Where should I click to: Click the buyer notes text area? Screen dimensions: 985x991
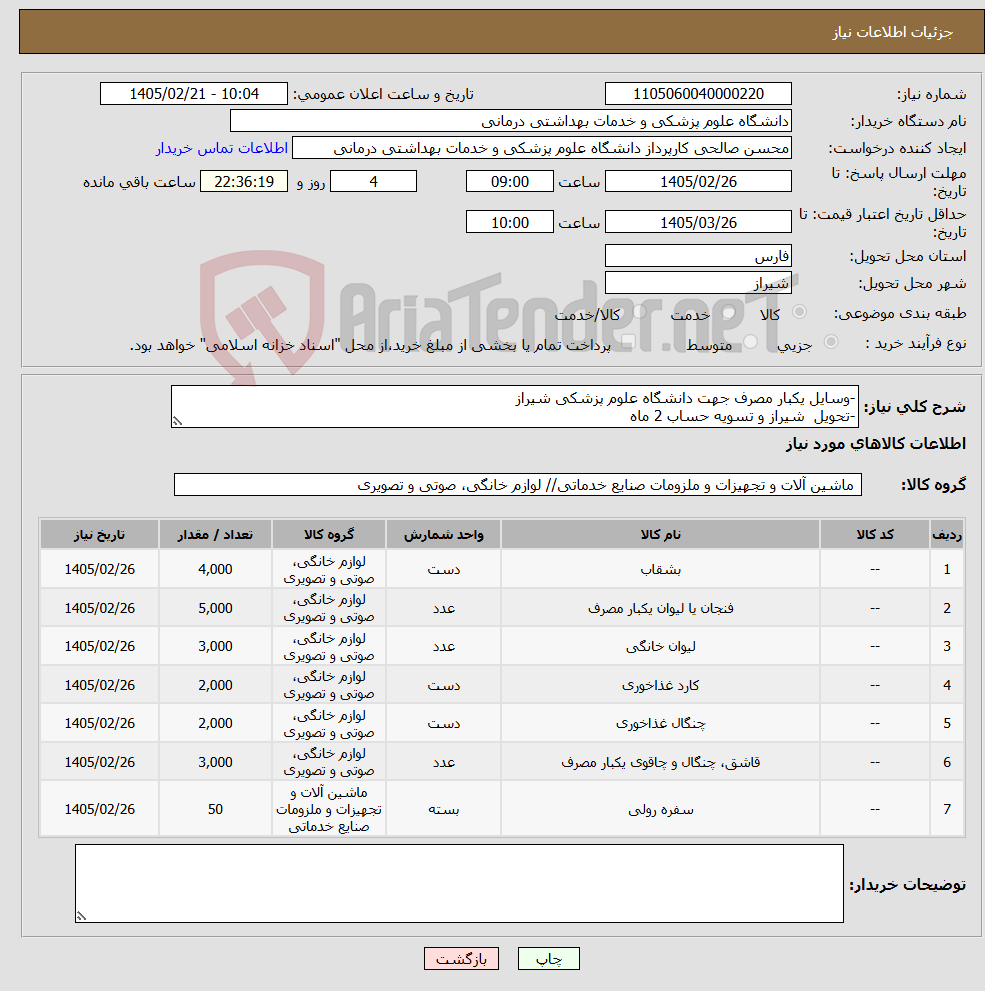(x=459, y=884)
